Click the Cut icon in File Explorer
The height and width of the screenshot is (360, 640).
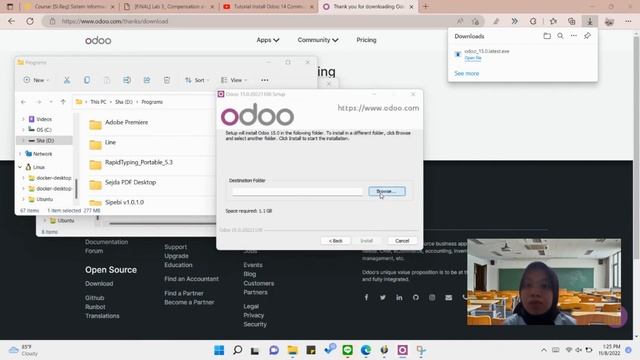67,80
